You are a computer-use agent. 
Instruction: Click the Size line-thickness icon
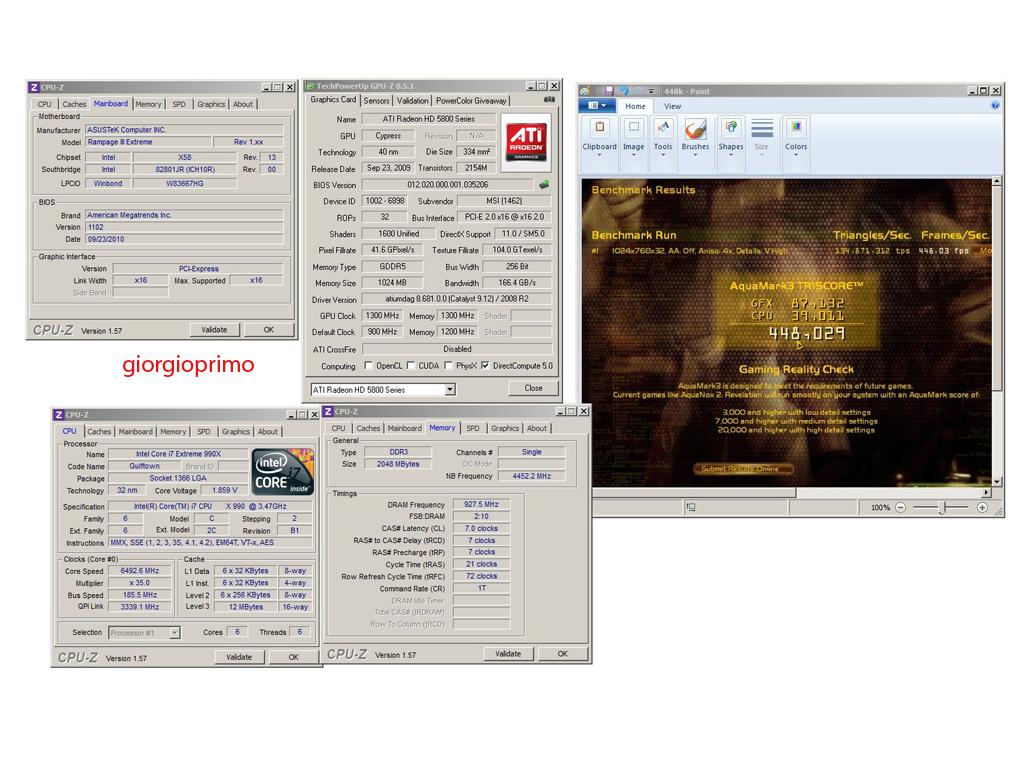click(761, 128)
